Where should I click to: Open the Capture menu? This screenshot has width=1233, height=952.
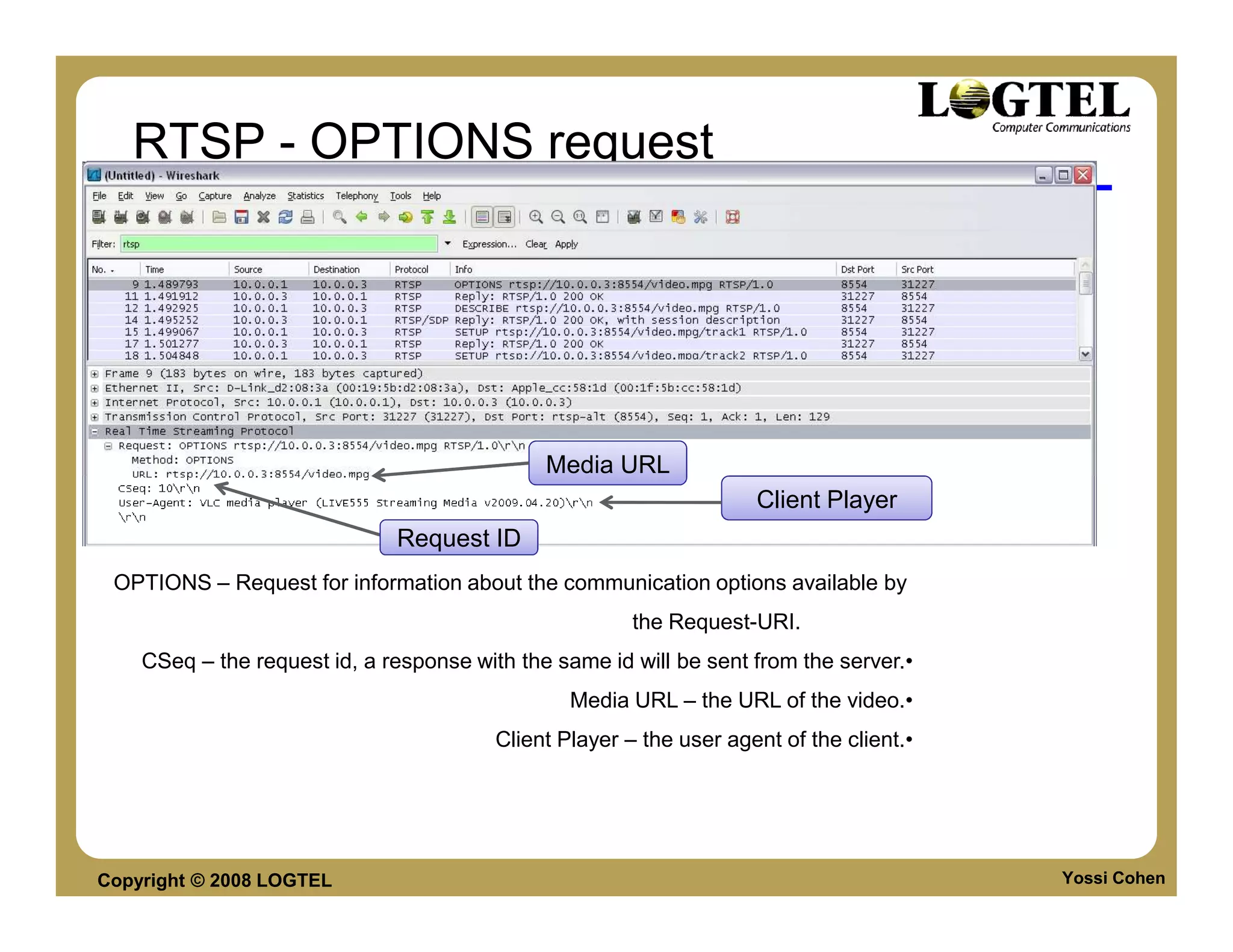click(215, 196)
